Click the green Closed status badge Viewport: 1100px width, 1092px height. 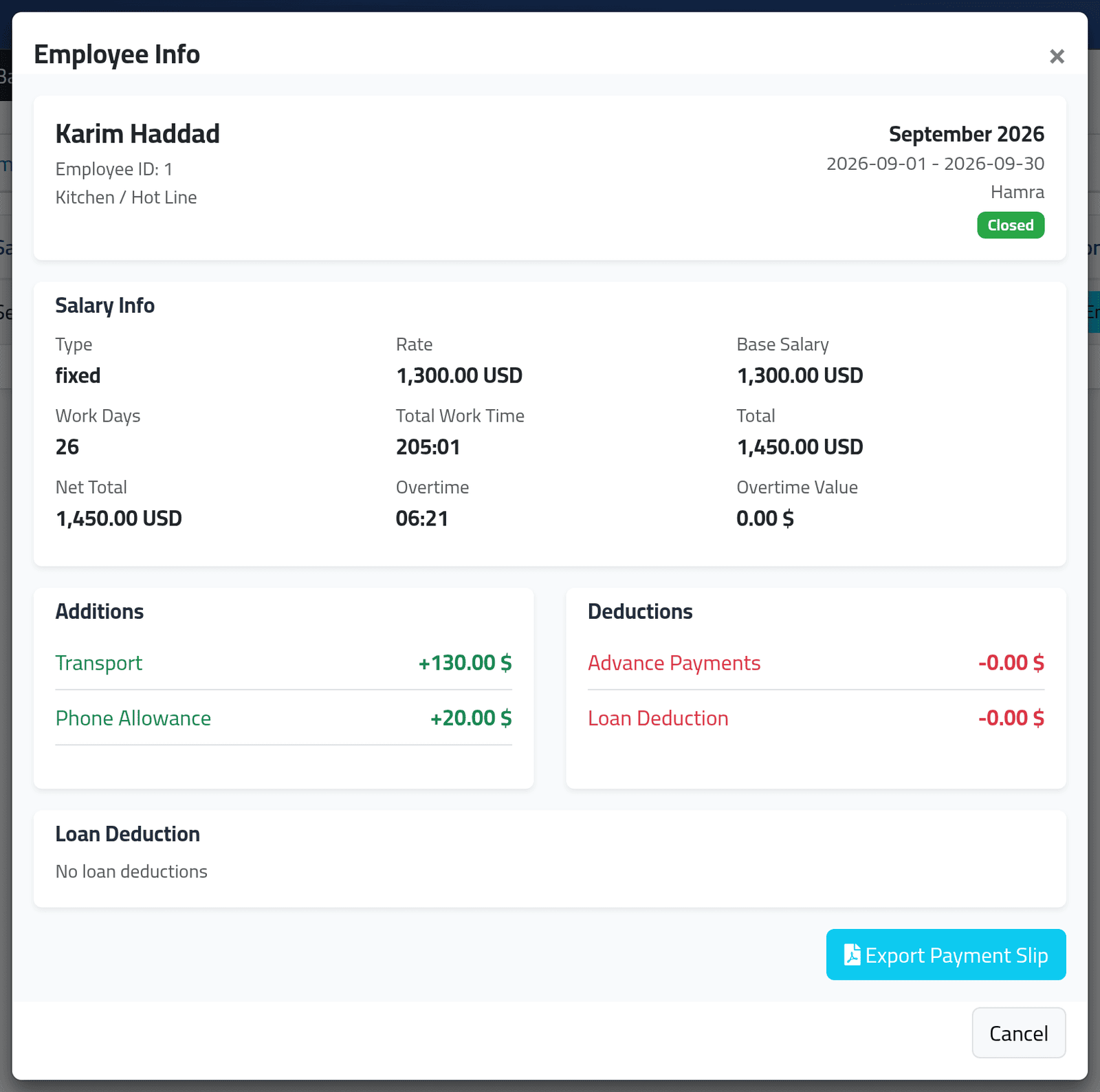tap(1011, 226)
